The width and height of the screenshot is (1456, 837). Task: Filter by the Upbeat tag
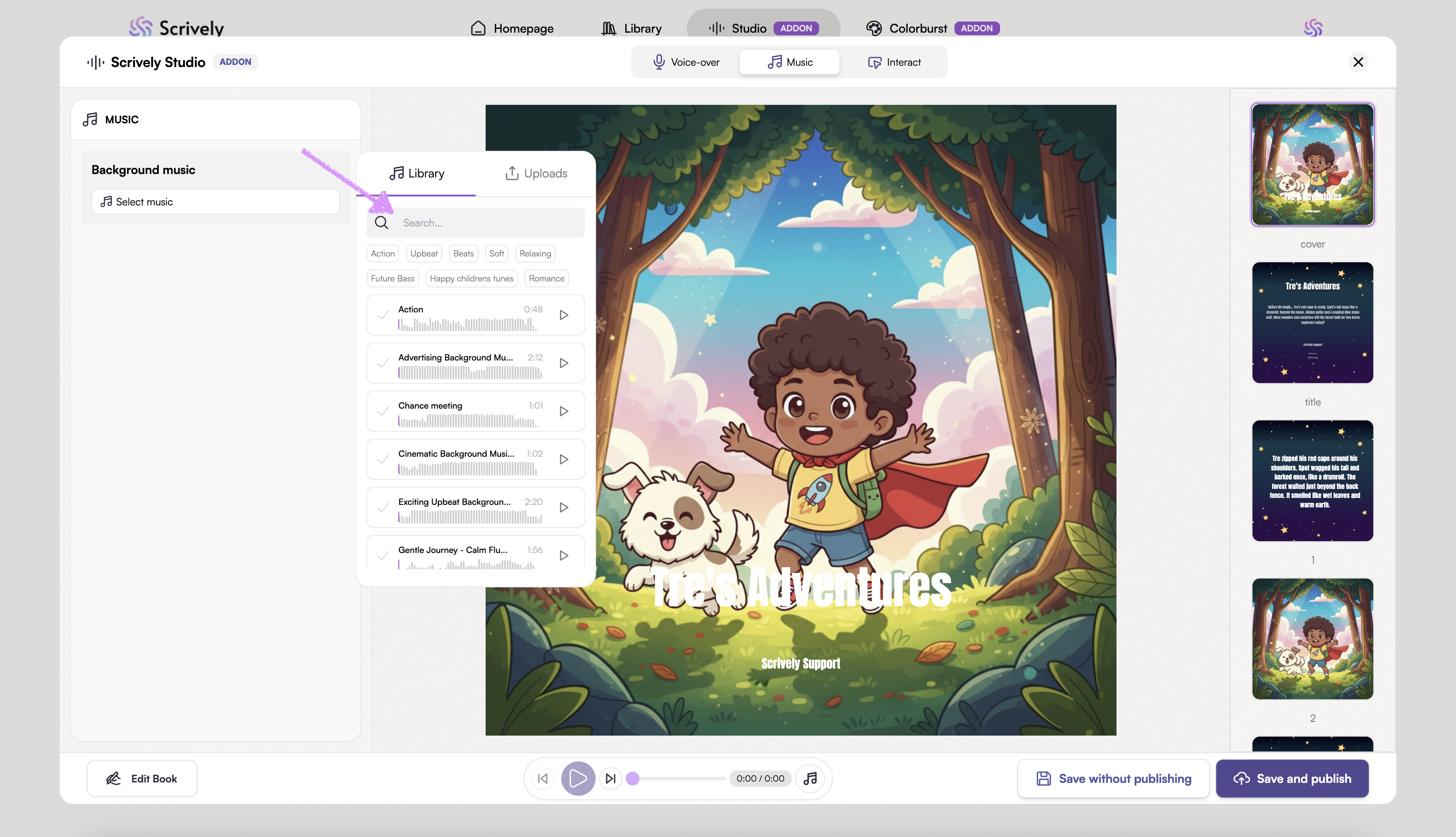click(424, 254)
